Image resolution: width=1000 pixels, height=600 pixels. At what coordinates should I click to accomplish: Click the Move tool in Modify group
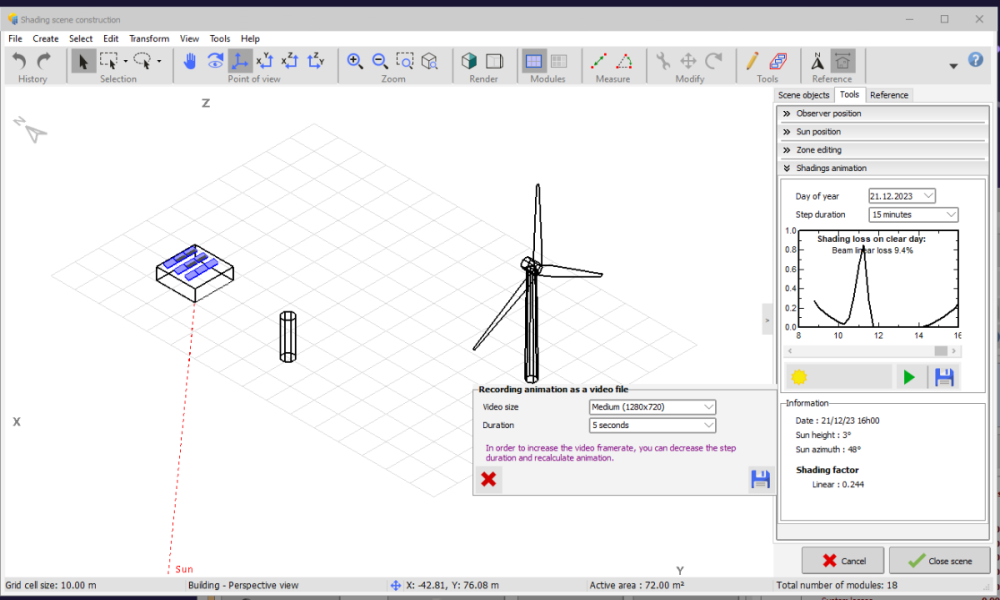point(688,61)
